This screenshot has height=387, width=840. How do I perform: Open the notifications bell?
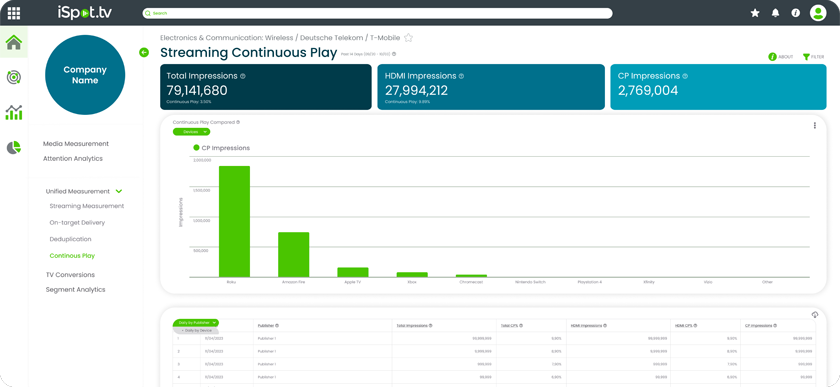[775, 13]
